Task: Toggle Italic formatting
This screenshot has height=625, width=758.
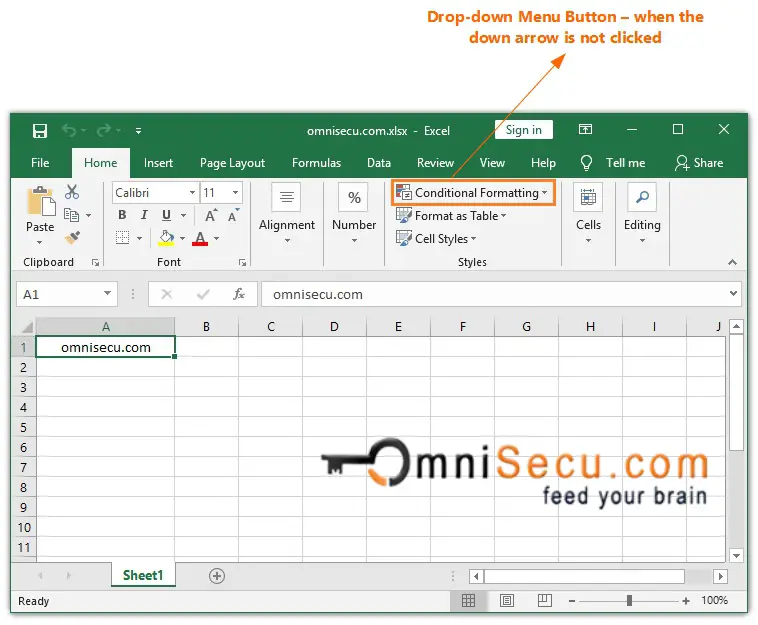Action: pyautogui.click(x=144, y=215)
